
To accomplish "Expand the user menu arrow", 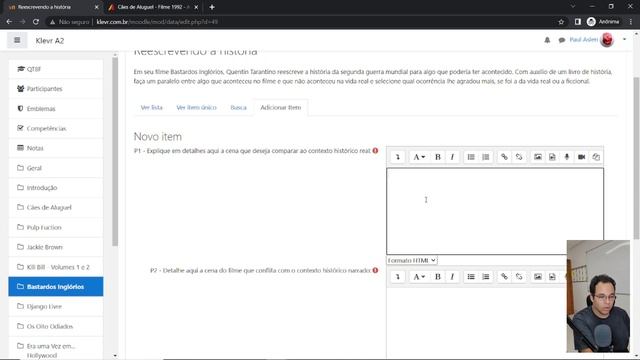I will pyautogui.click(x=624, y=40).
